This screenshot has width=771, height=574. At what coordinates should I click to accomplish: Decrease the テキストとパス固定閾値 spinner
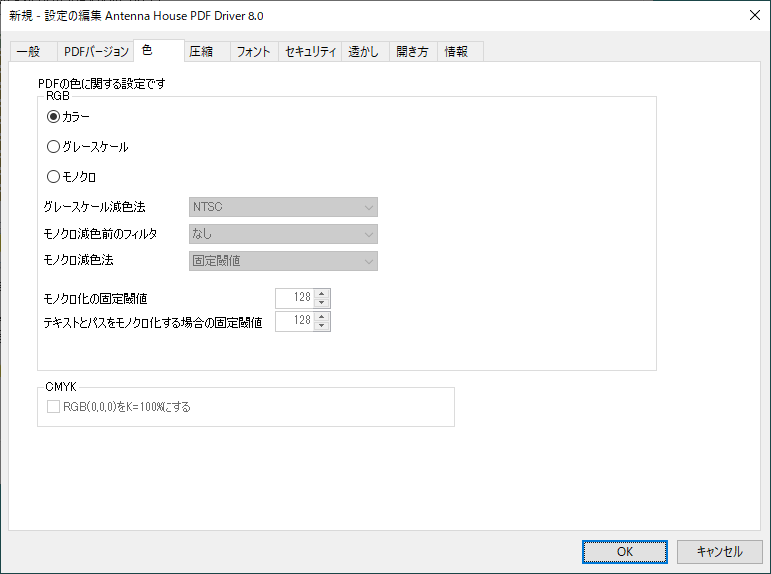pos(322,326)
